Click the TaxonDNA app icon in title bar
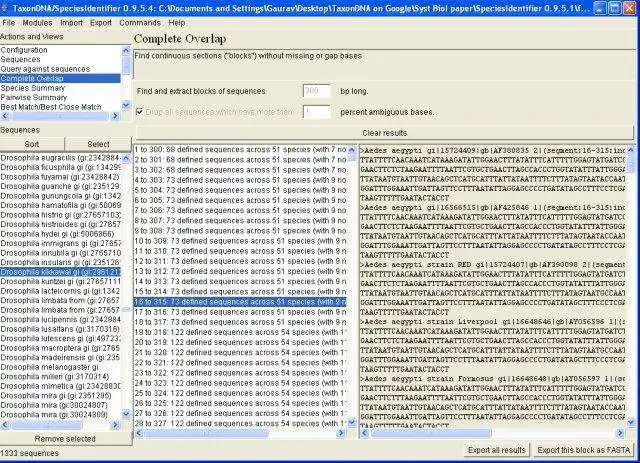640x463 pixels. click(x=4, y=8)
